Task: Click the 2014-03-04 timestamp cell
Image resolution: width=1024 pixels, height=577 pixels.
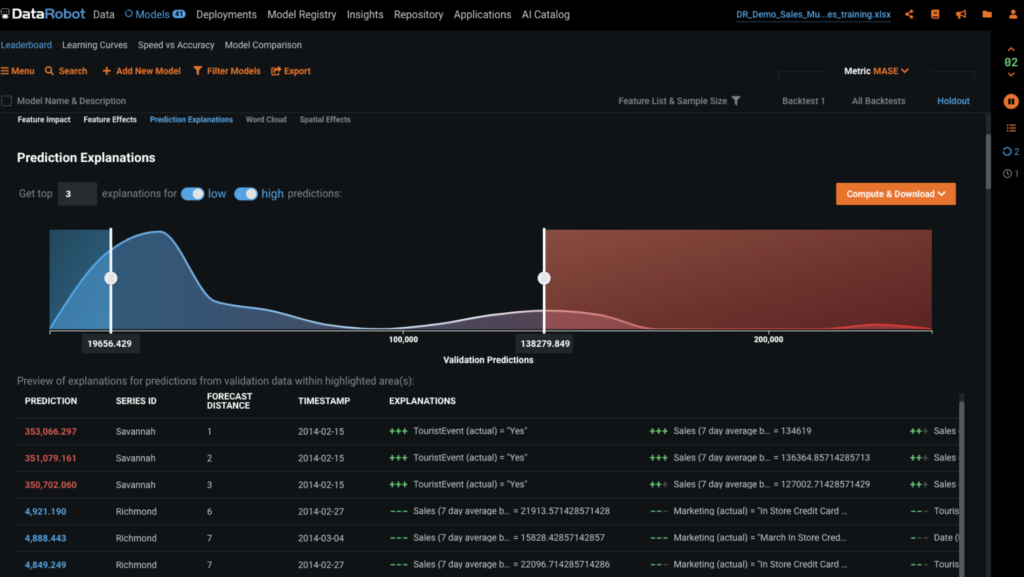Action: (321, 538)
